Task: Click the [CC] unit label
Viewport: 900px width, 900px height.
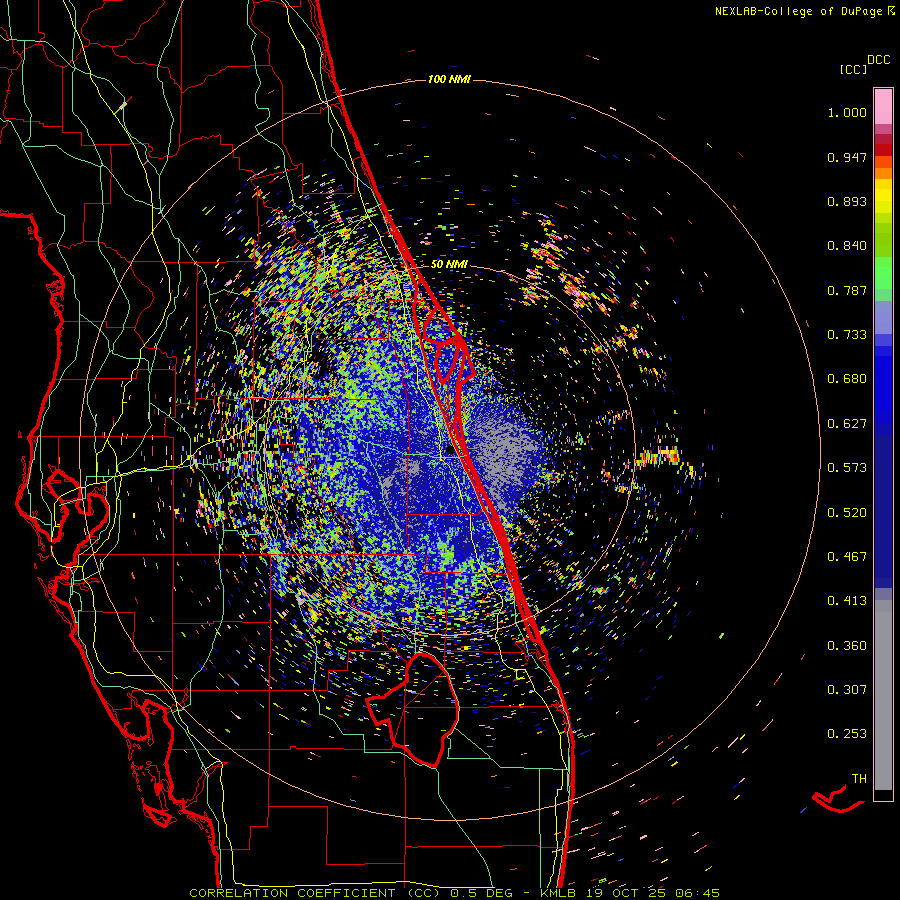Action: point(853,69)
